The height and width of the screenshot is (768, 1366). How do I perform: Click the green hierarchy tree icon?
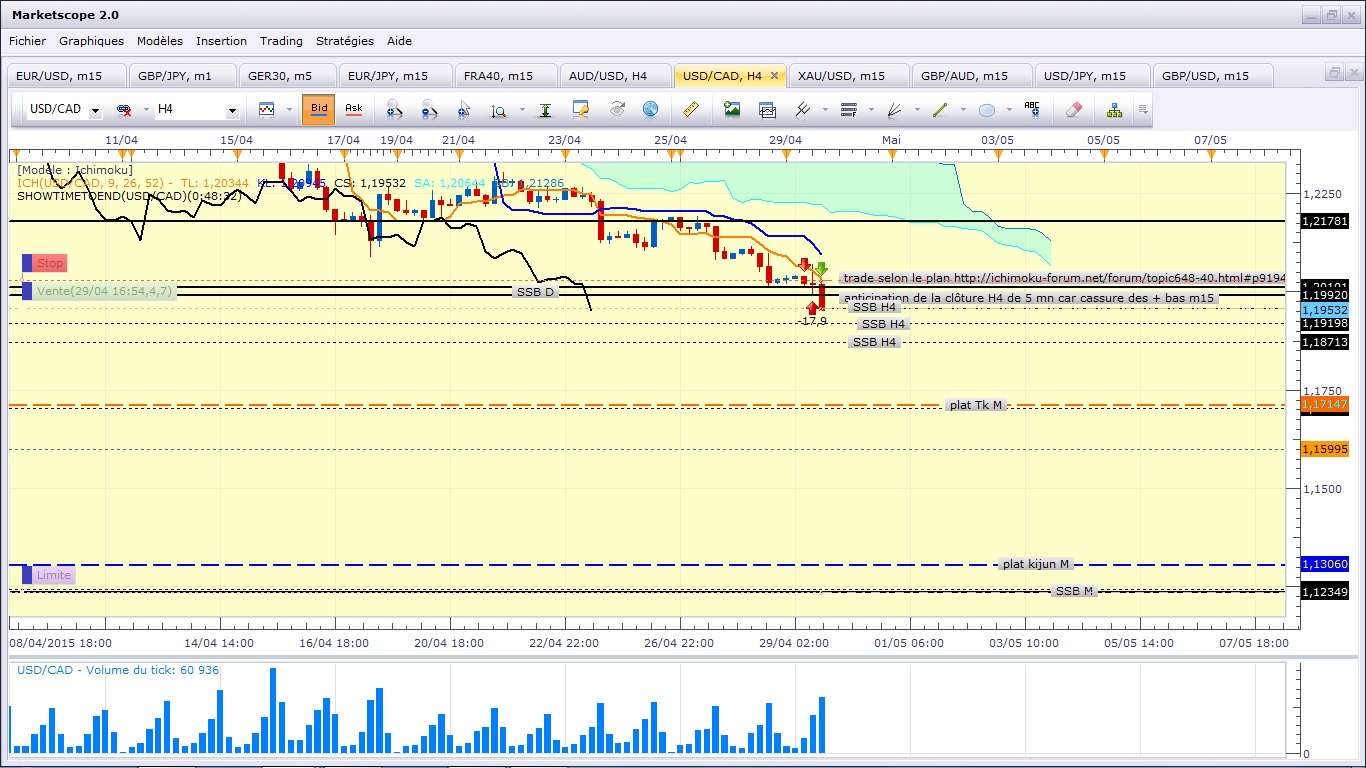[1115, 109]
